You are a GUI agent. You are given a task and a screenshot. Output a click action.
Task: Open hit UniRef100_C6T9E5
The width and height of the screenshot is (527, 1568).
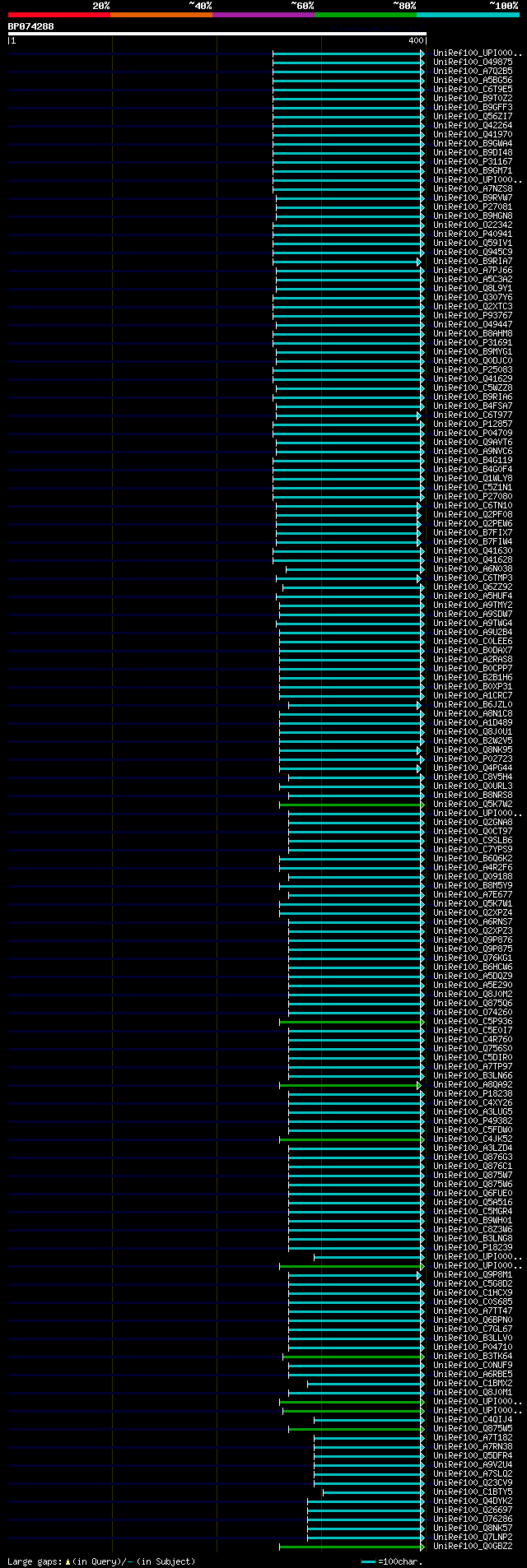click(473, 89)
